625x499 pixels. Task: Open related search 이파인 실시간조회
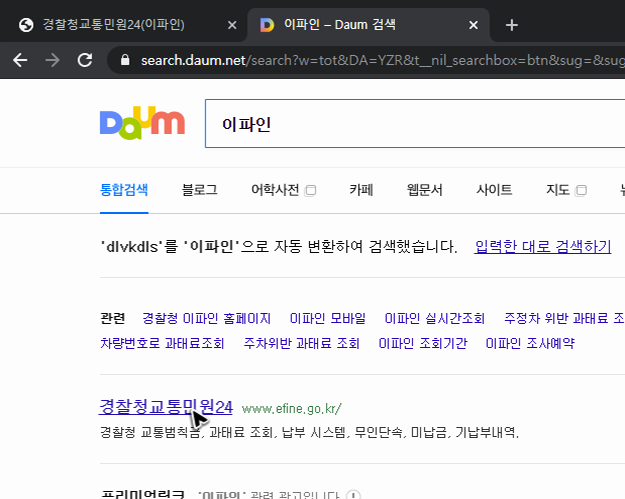point(434,318)
